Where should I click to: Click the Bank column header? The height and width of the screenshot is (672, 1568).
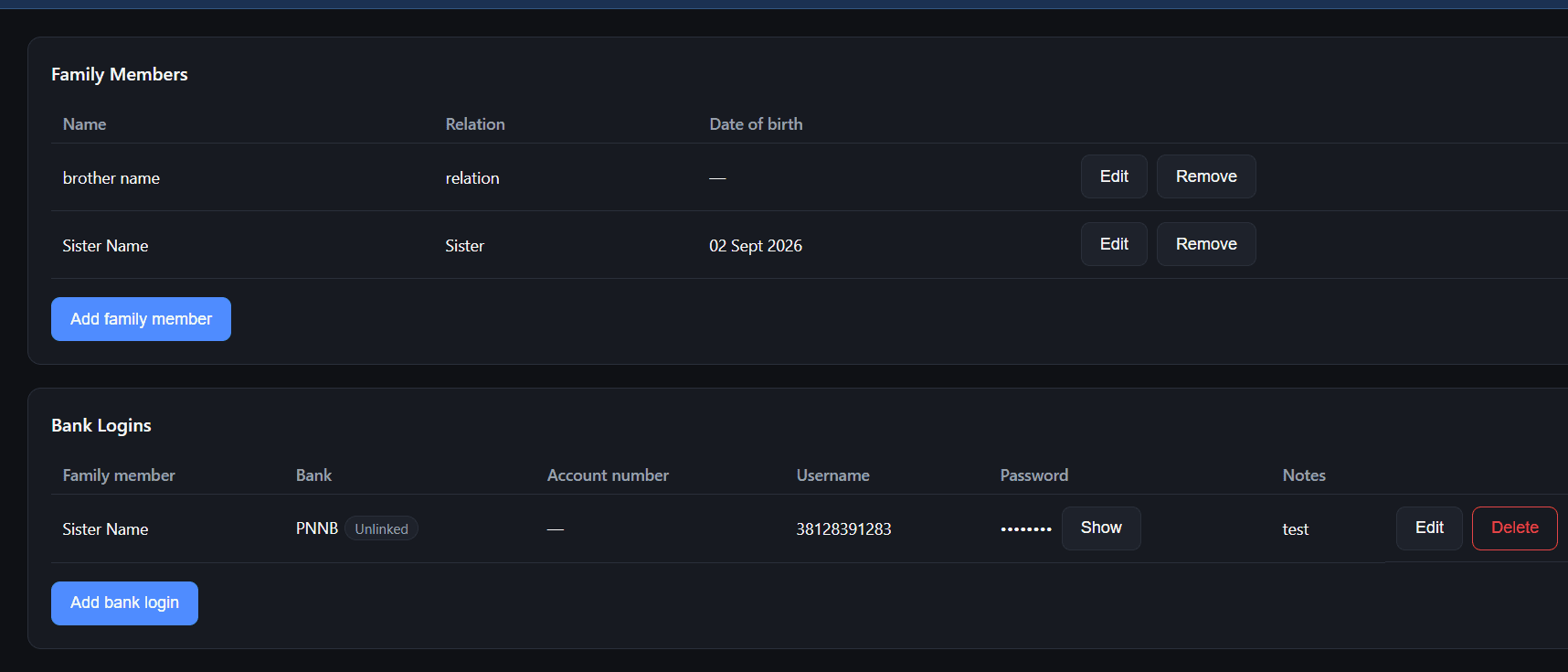point(313,475)
